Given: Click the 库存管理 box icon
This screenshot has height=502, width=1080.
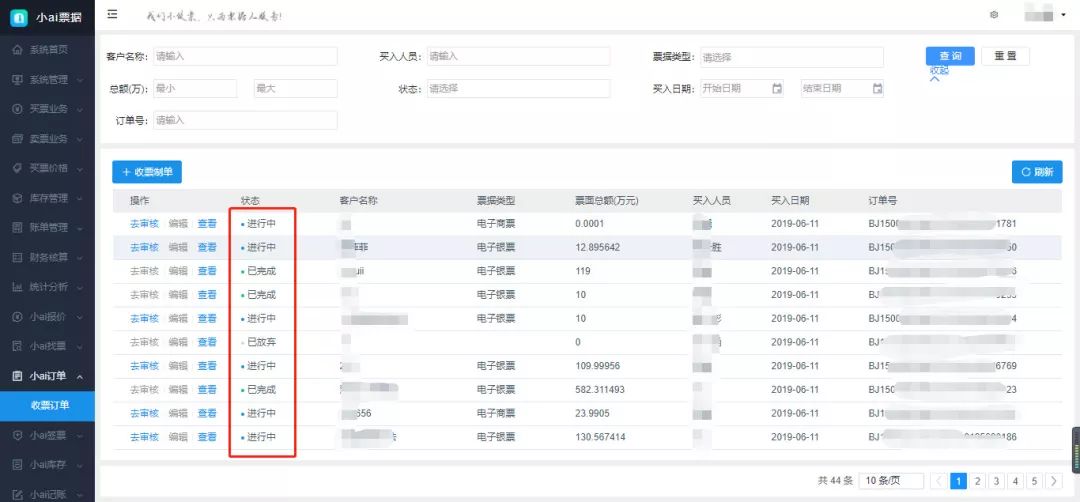Looking at the screenshot, I should click(x=18, y=198).
